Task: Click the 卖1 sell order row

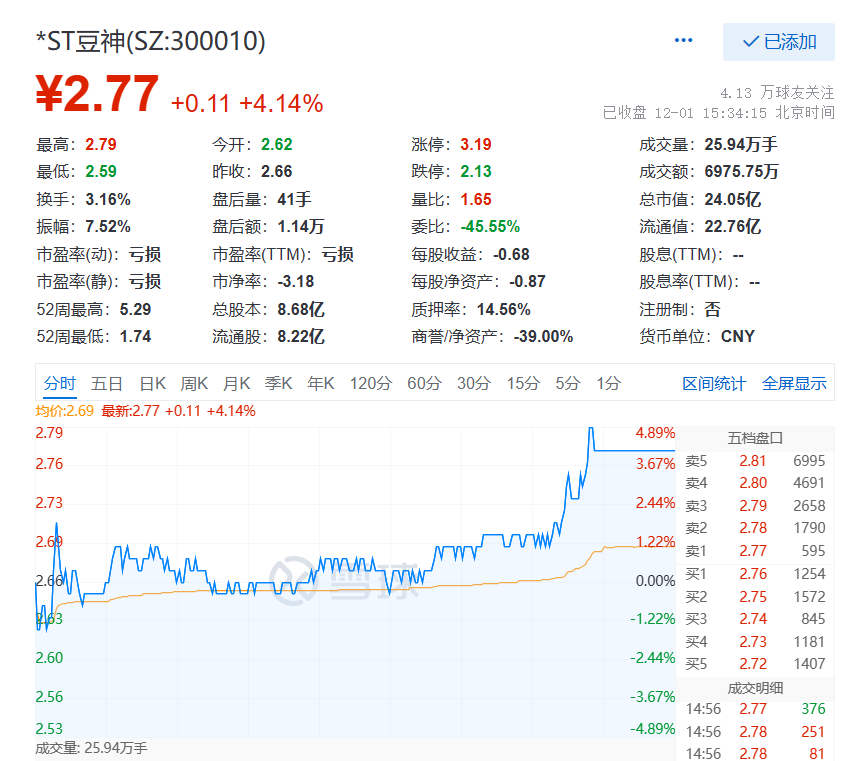Action: pyautogui.click(x=755, y=551)
